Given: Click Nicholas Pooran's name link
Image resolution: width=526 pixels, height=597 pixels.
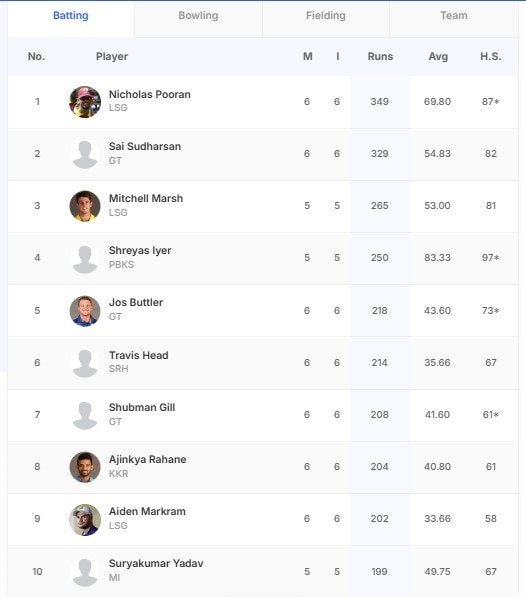Looking at the screenshot, I should [x=150, y=94].
